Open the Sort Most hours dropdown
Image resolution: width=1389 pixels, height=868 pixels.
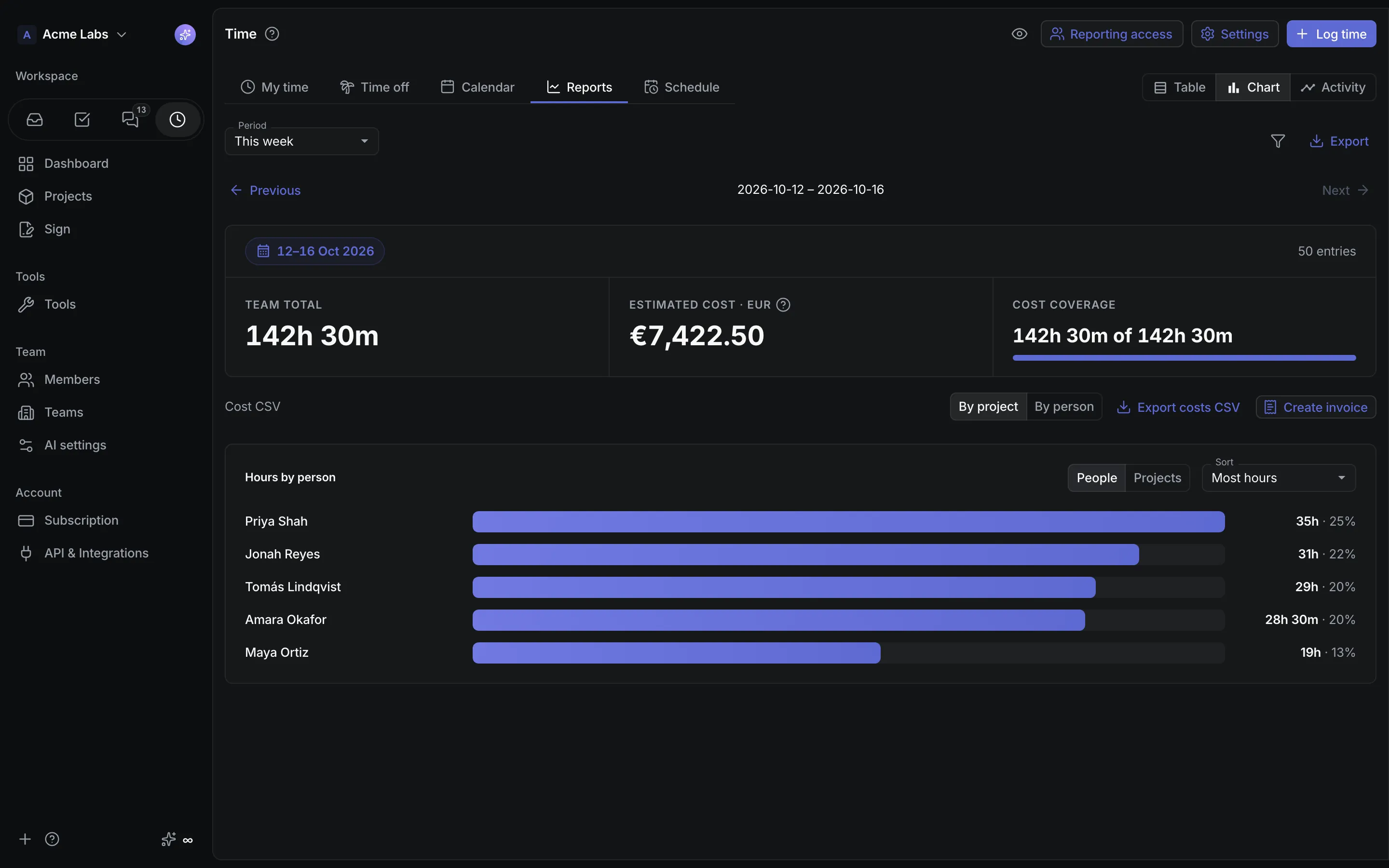(x=1278, y=477)
